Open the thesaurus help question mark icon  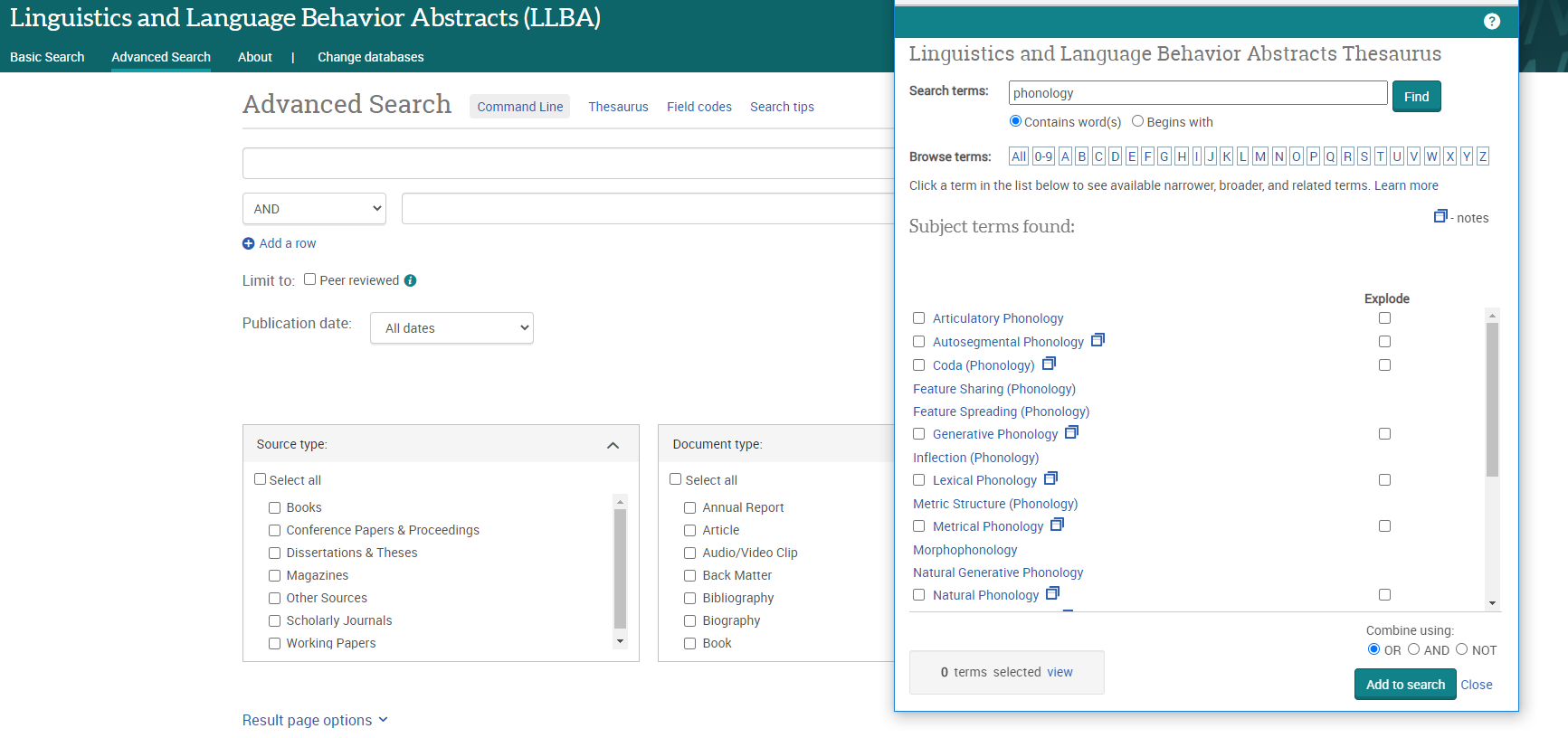point(1492,22)
